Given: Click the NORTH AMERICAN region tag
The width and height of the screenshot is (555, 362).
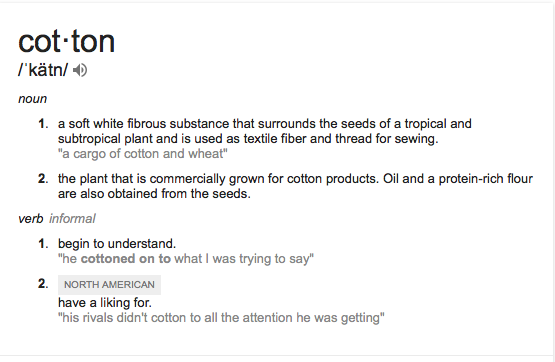Looking at the screenshot, I should (x=109, y=285).
